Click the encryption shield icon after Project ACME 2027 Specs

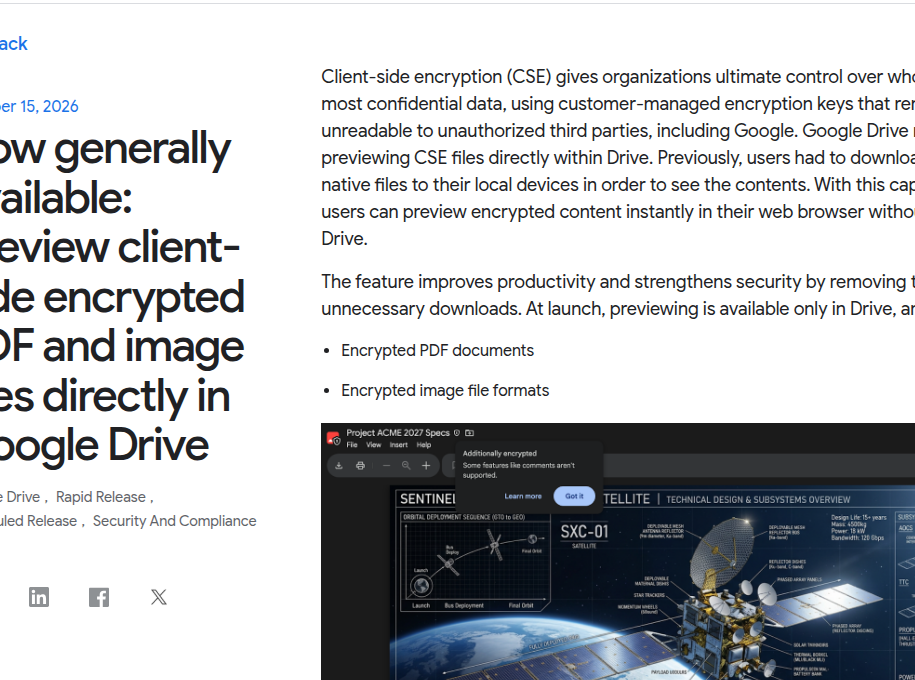pos(457,433)
